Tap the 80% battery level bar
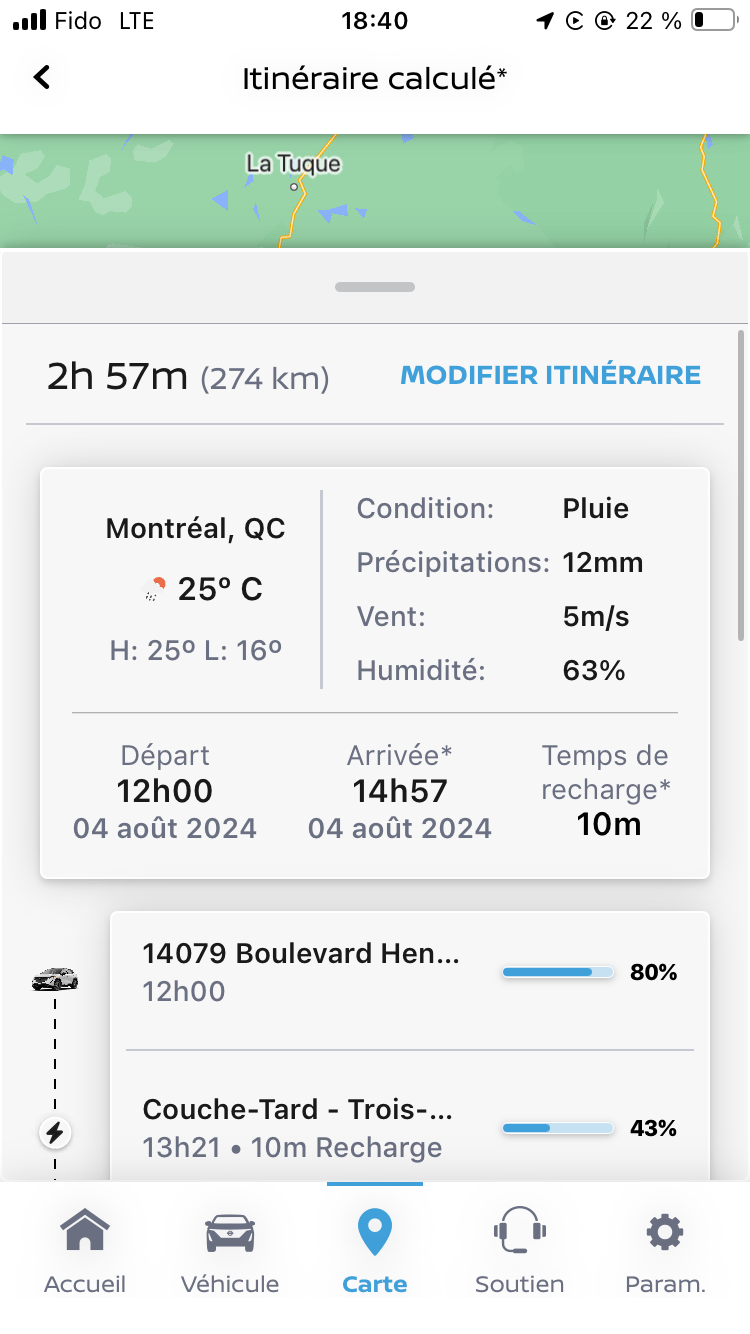Viewport: 750px width, 1334px height. point(557,972)
